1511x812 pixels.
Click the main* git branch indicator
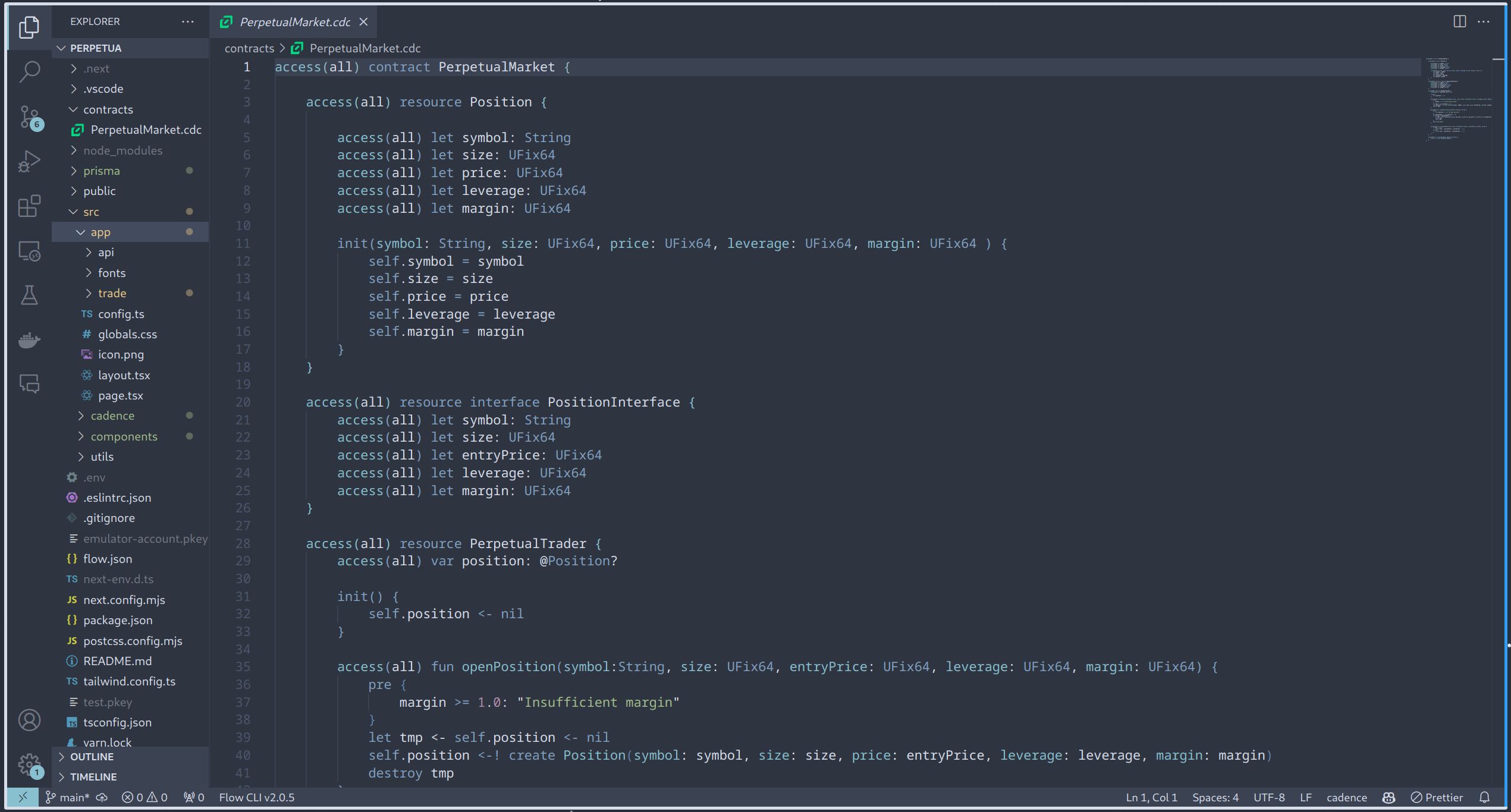[x=67, y=797]
